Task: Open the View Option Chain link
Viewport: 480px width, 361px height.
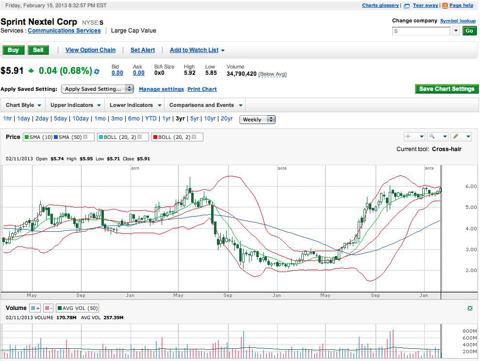Action: (91, 50)
